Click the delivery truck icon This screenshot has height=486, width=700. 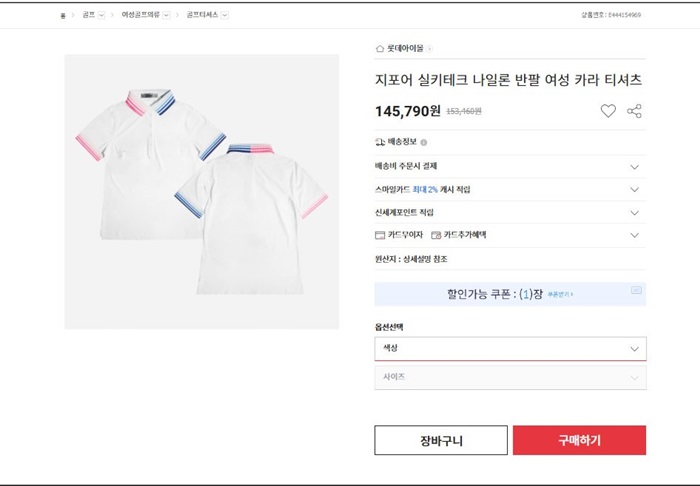tap(380, 143)
